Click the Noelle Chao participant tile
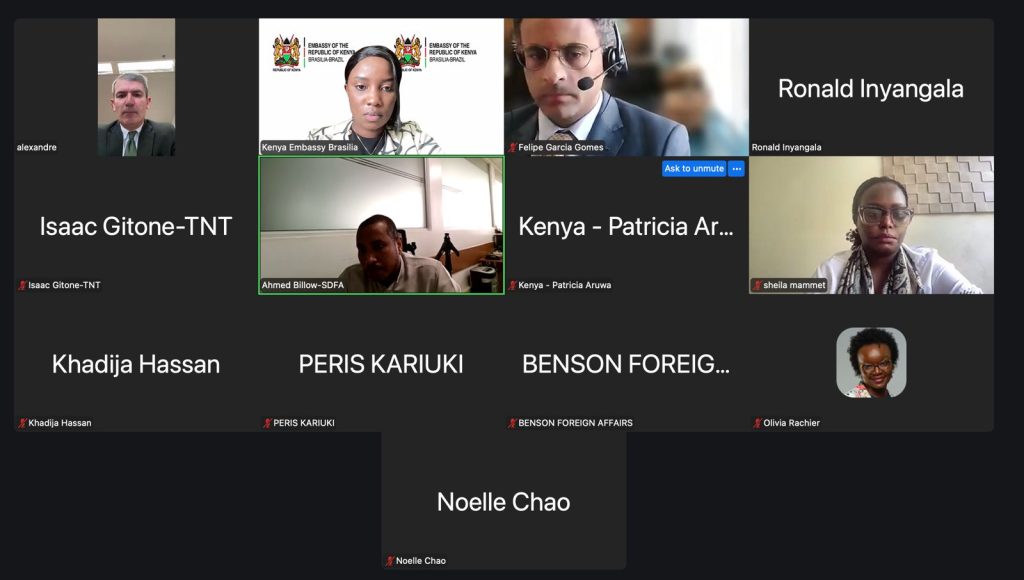The image size is (1024, 580). (x=504, y=500)
